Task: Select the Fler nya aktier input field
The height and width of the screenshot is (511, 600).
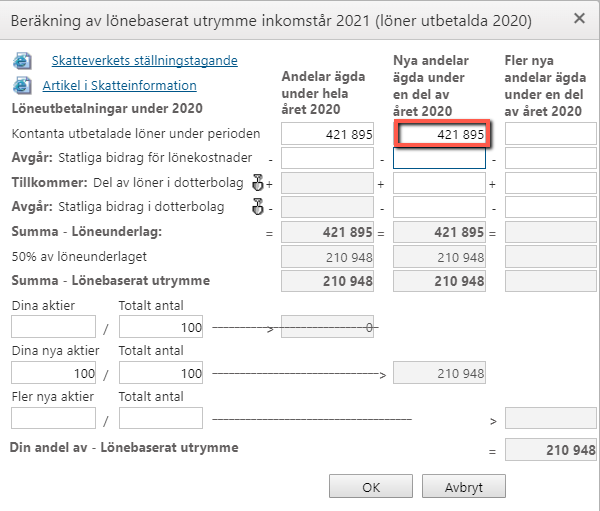Action: (54, 418)
